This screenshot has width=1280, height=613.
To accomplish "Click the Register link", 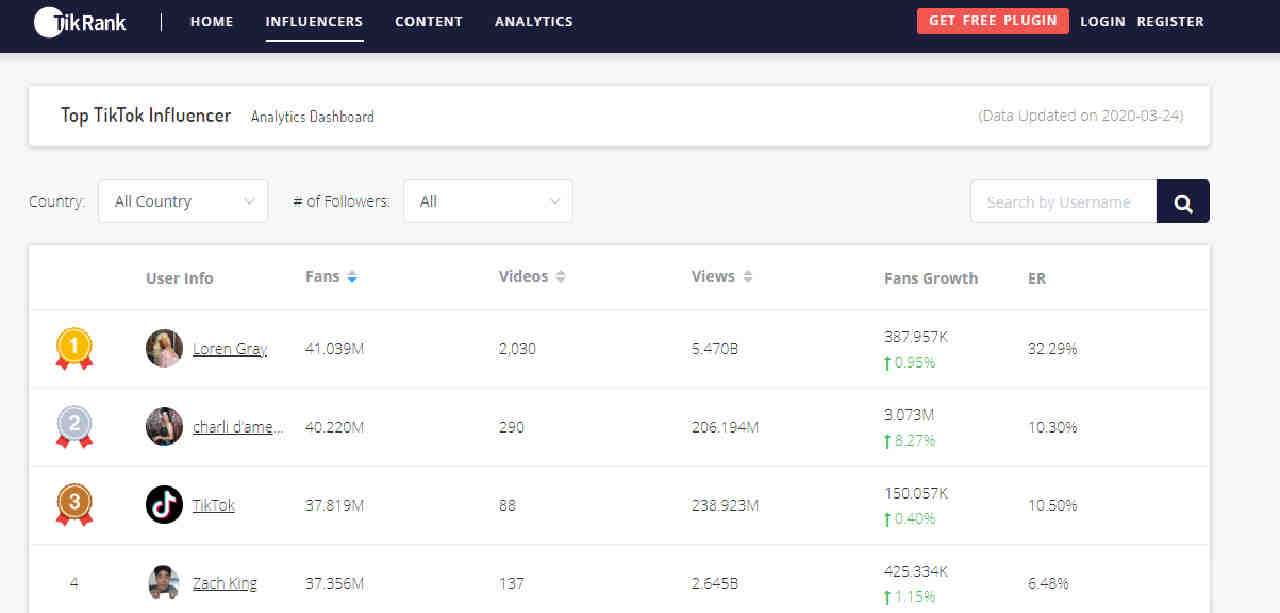I will (1170, 21).
